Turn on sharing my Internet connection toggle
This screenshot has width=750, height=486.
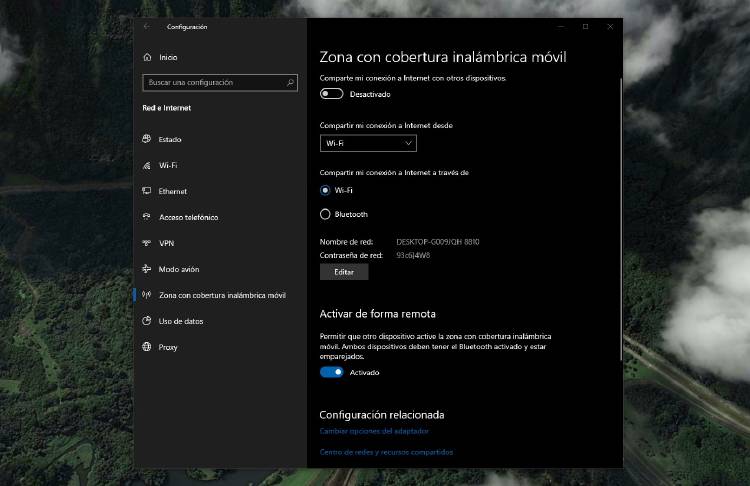pyautogui.click(x=331, y=94)
